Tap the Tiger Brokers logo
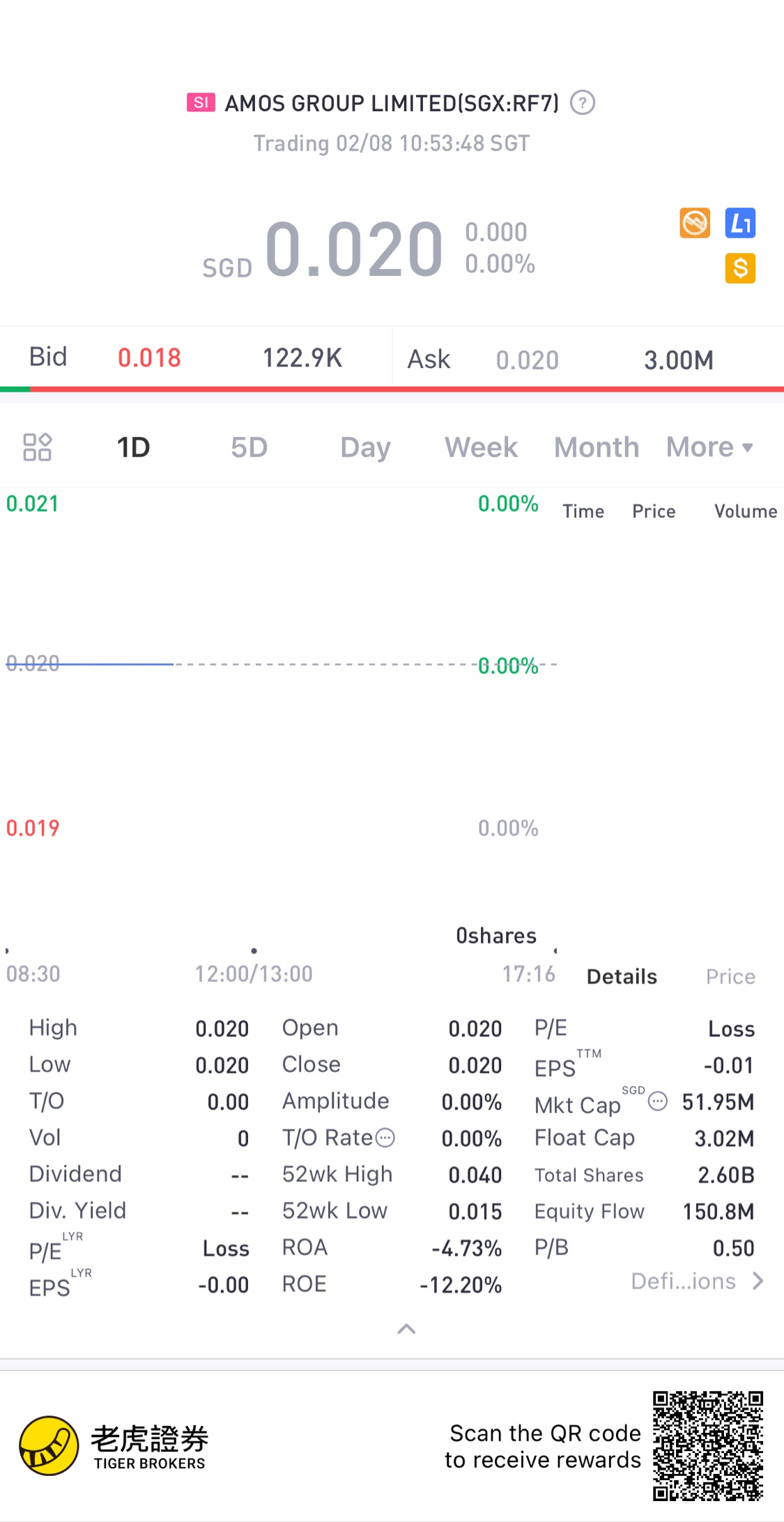784x1522 pixels. point(49,1445)
